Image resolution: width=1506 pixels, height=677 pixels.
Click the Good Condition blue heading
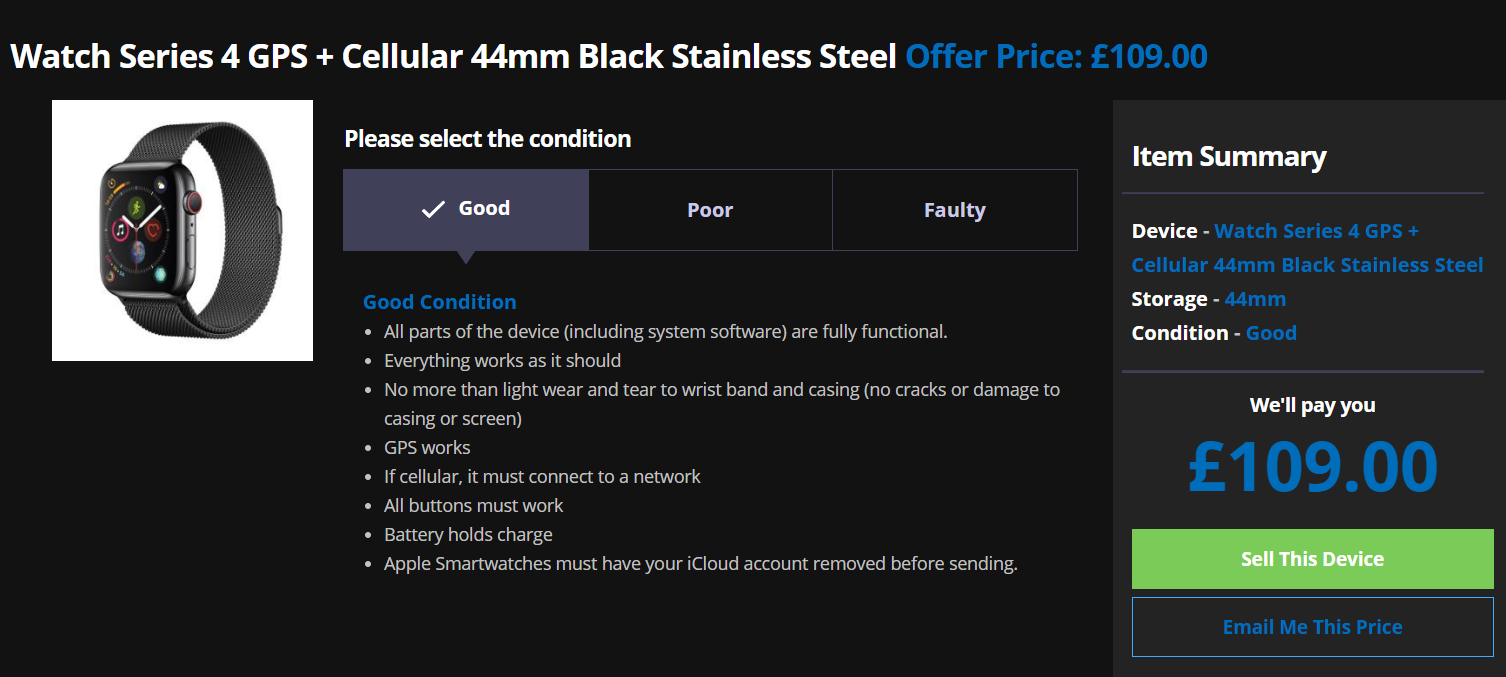(439, 302)
